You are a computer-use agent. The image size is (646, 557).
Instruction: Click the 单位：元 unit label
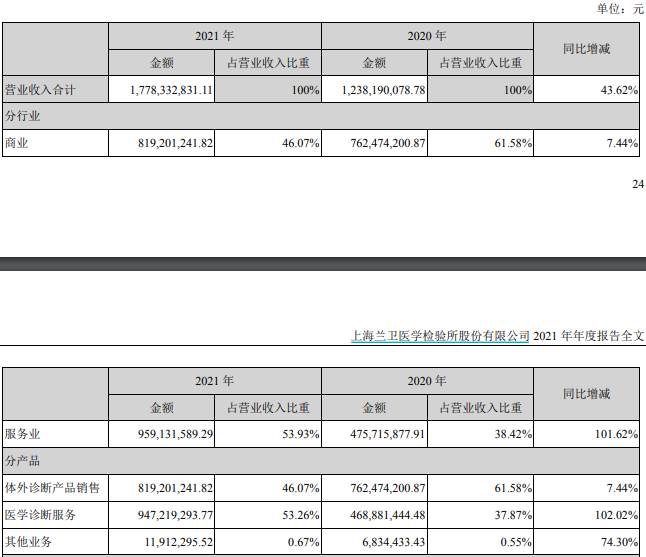pyautogui.click(x=620, y=8)
